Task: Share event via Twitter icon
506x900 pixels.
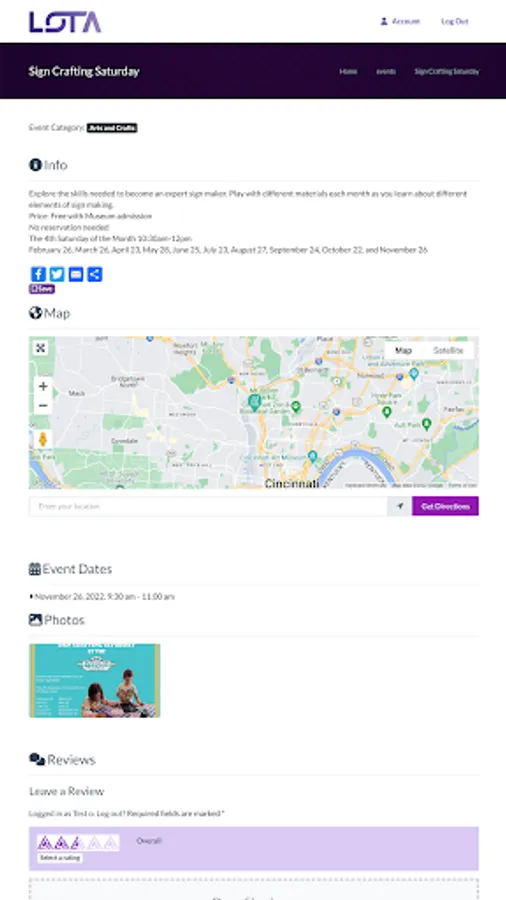Action: (57, 274)
